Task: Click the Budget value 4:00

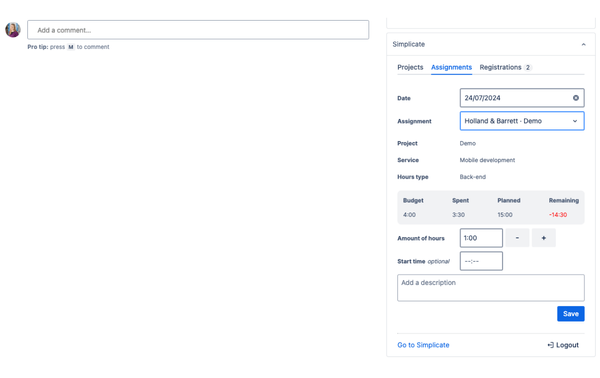Action: tap(409, 215)
